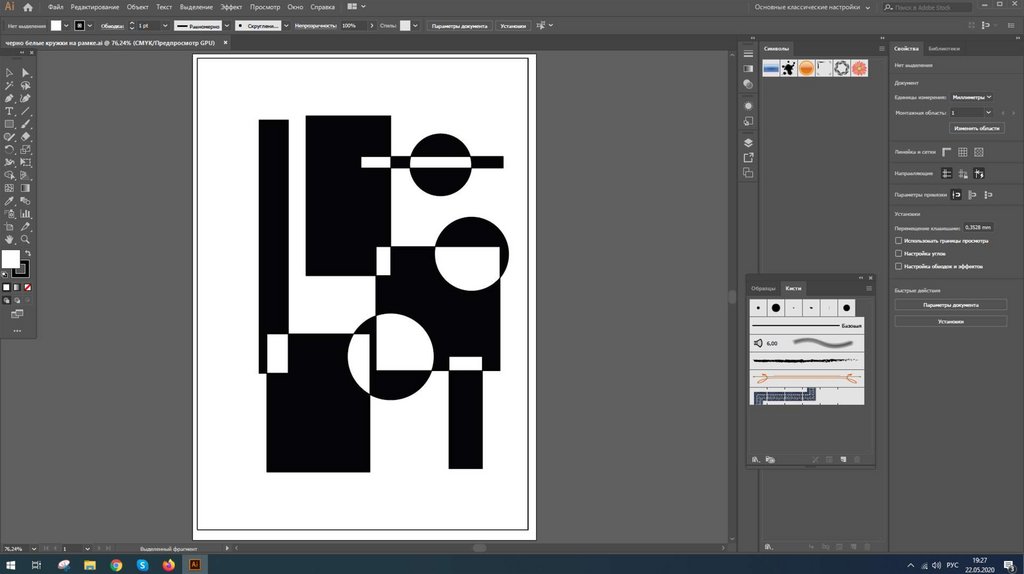Click the white Fill color swatch
This screenshot has width=1024, height=574.
pos(10,259)
